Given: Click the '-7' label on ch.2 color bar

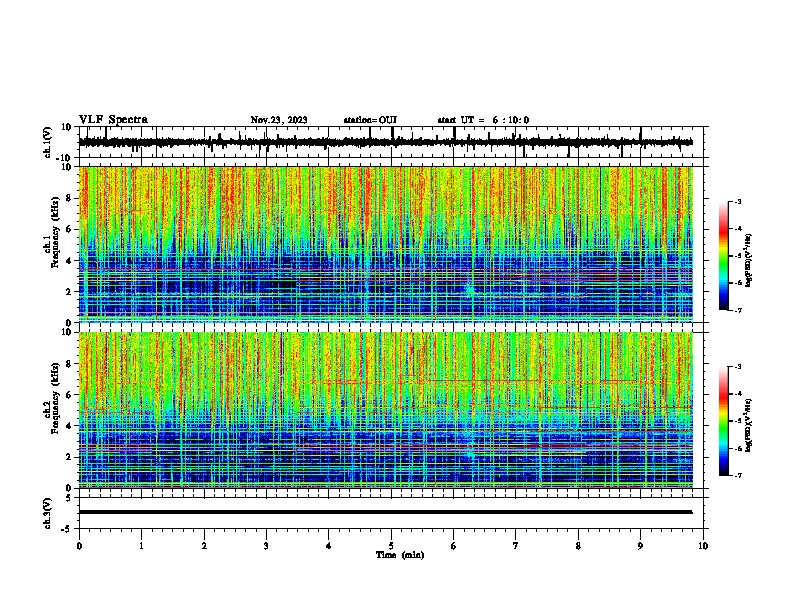Looking at the screenshot, I should [738, 475].
